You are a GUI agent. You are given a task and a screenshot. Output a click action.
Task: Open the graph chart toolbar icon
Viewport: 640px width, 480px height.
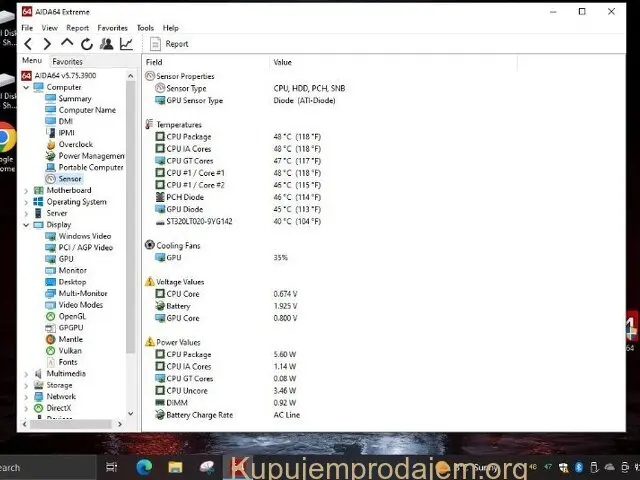(x=126, y=44)
